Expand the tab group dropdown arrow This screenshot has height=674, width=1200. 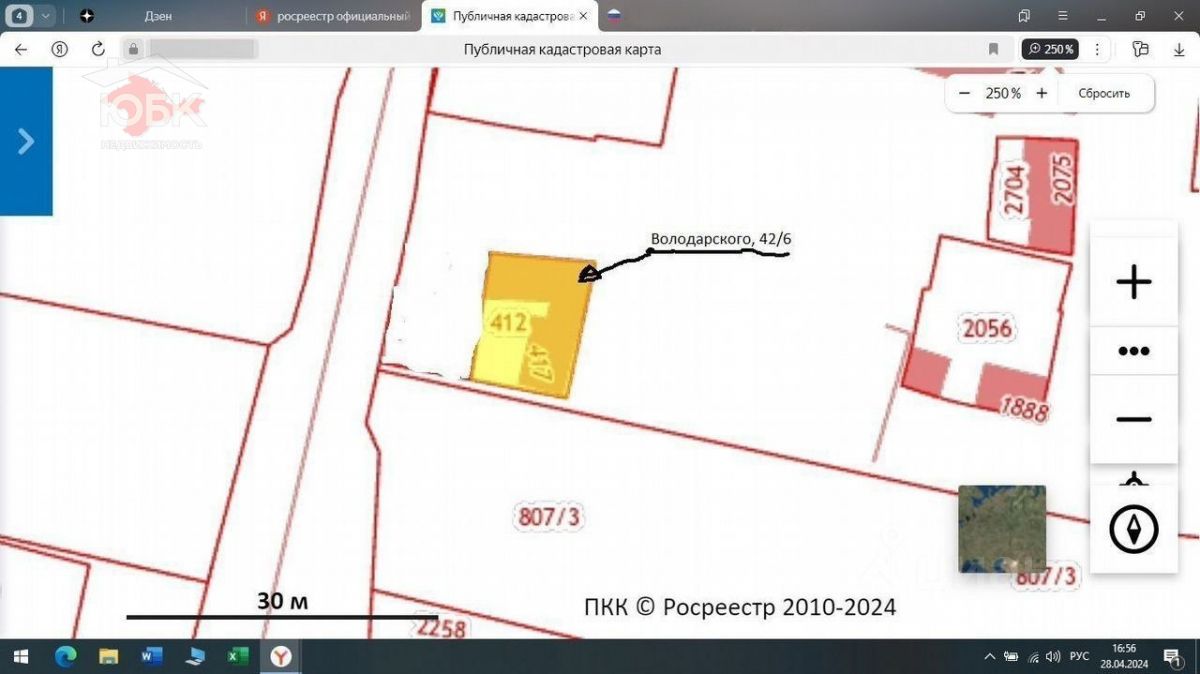[46, 16]
